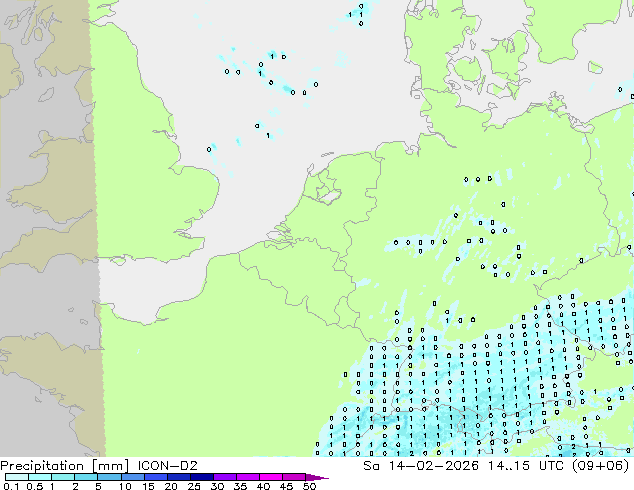The width and height of the screenshot is (634, 490).
Task: Click the 'ICON-D2' model name
Action: (167, 466)
